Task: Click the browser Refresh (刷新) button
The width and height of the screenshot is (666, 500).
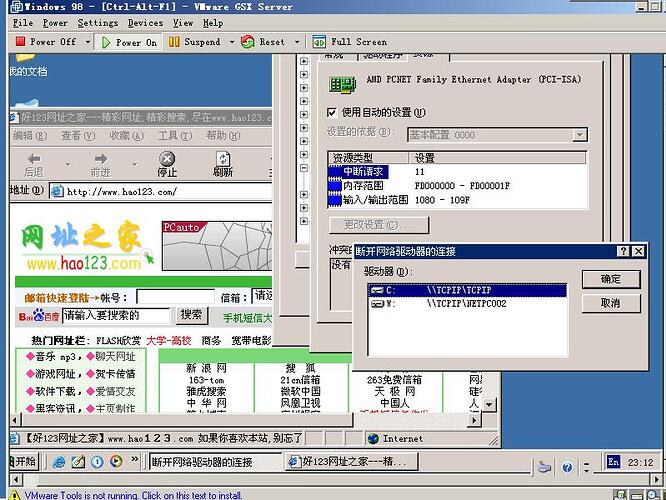Action: (x=222, y=164)
